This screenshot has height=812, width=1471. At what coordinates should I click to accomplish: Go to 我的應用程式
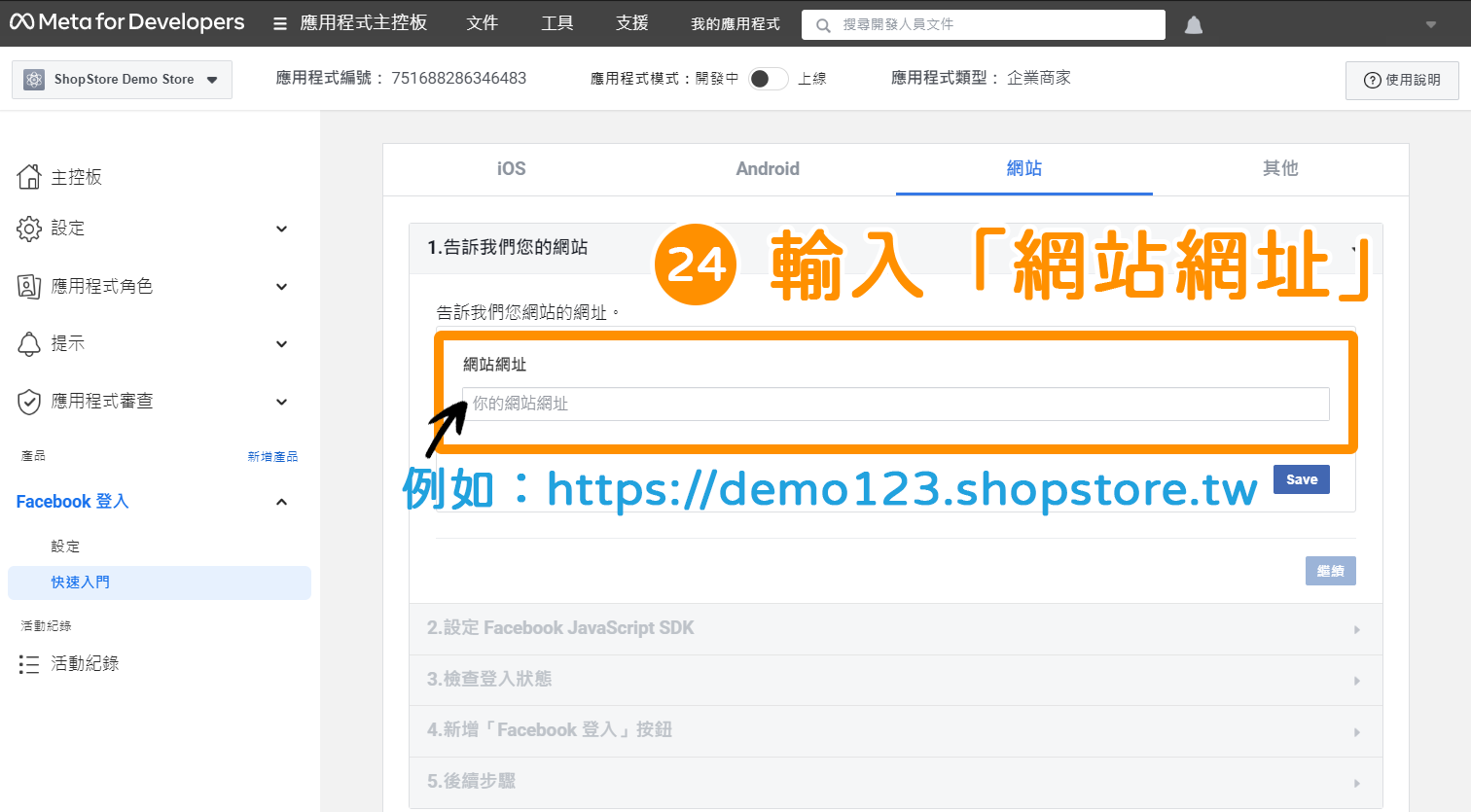click(x=735, y=23)
